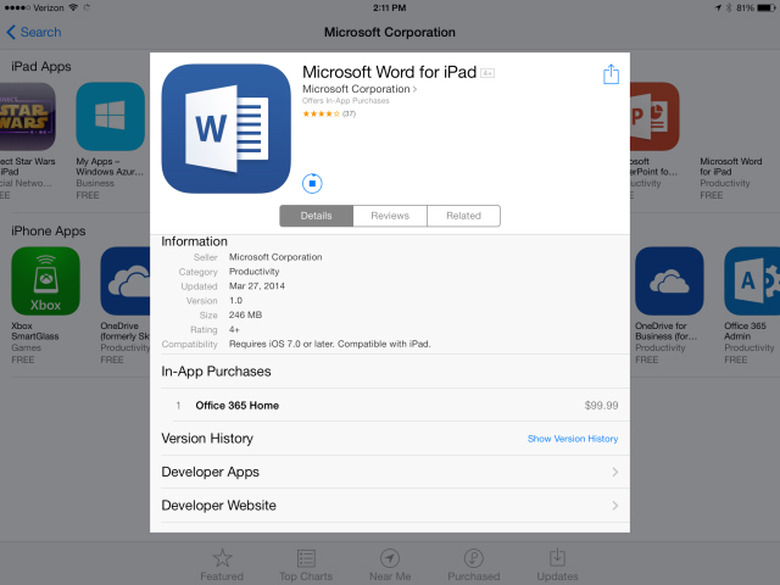Tap the share icon in app card
The width and height of the screenshot is (780, 585).
611,74
